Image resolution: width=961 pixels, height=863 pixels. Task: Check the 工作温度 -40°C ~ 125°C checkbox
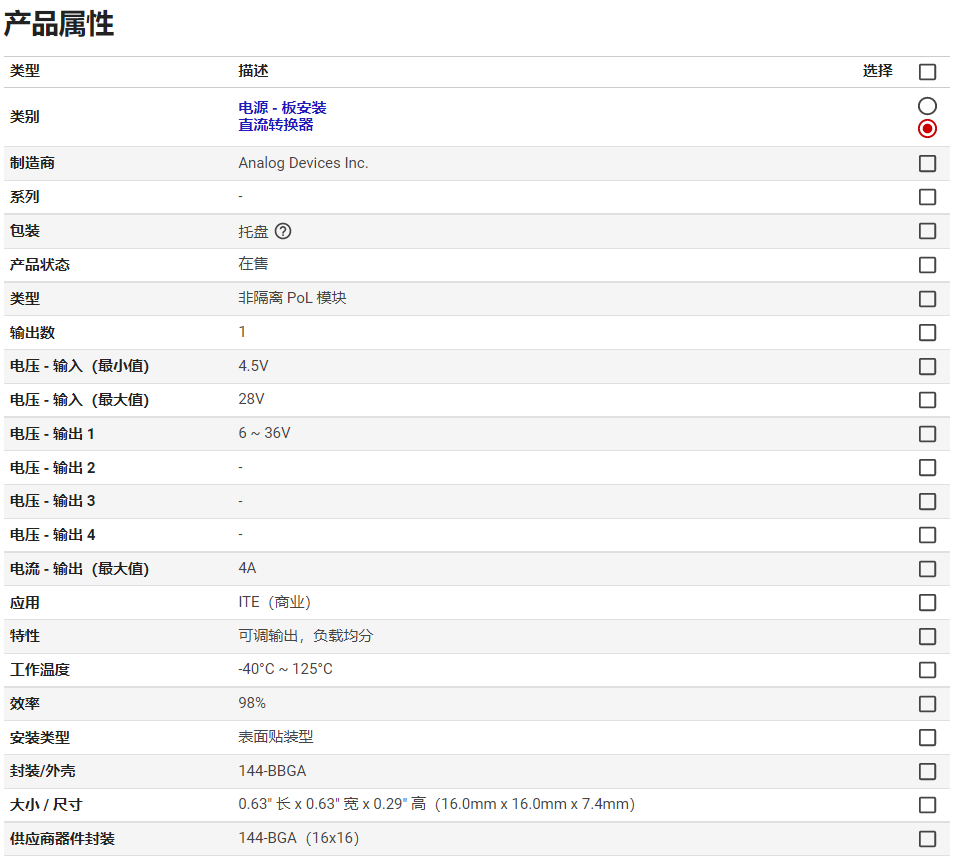pos(927,670)
